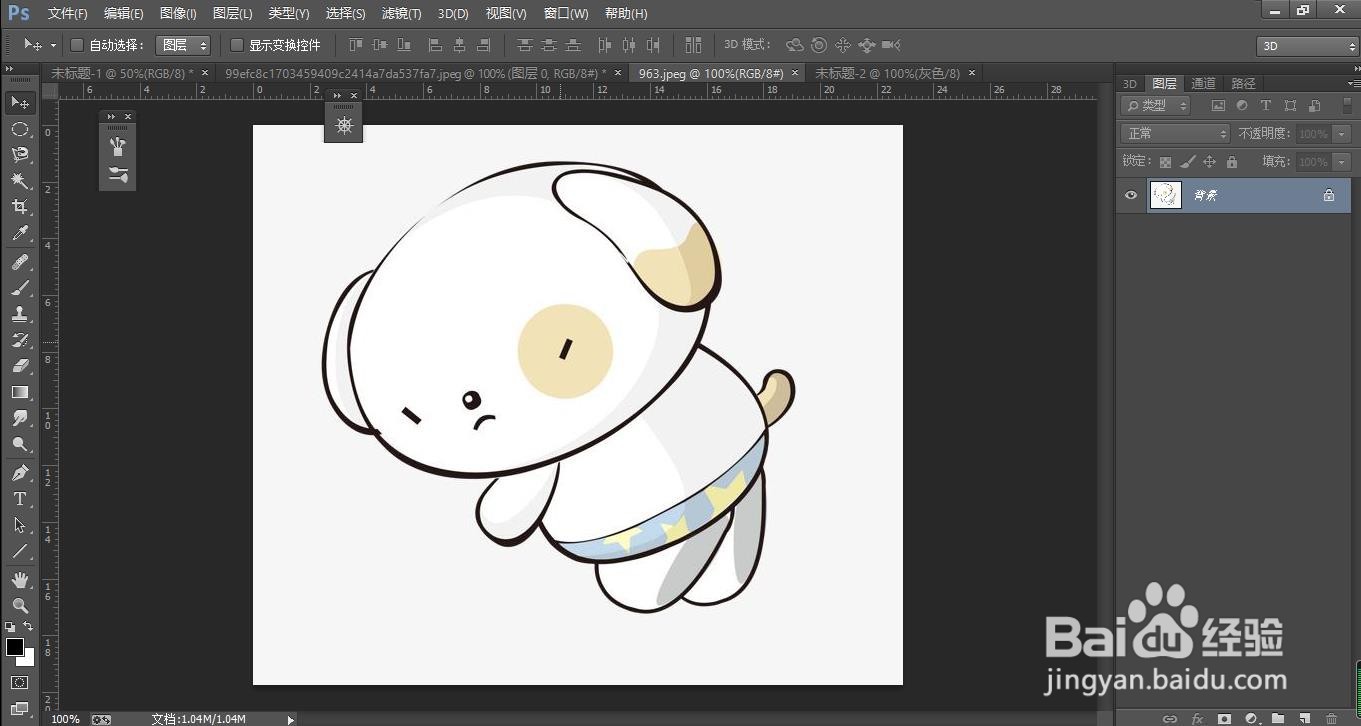Screen dimensions: 1361x726
Task: Open the 图像(I) menu
Action: (178, 14)
